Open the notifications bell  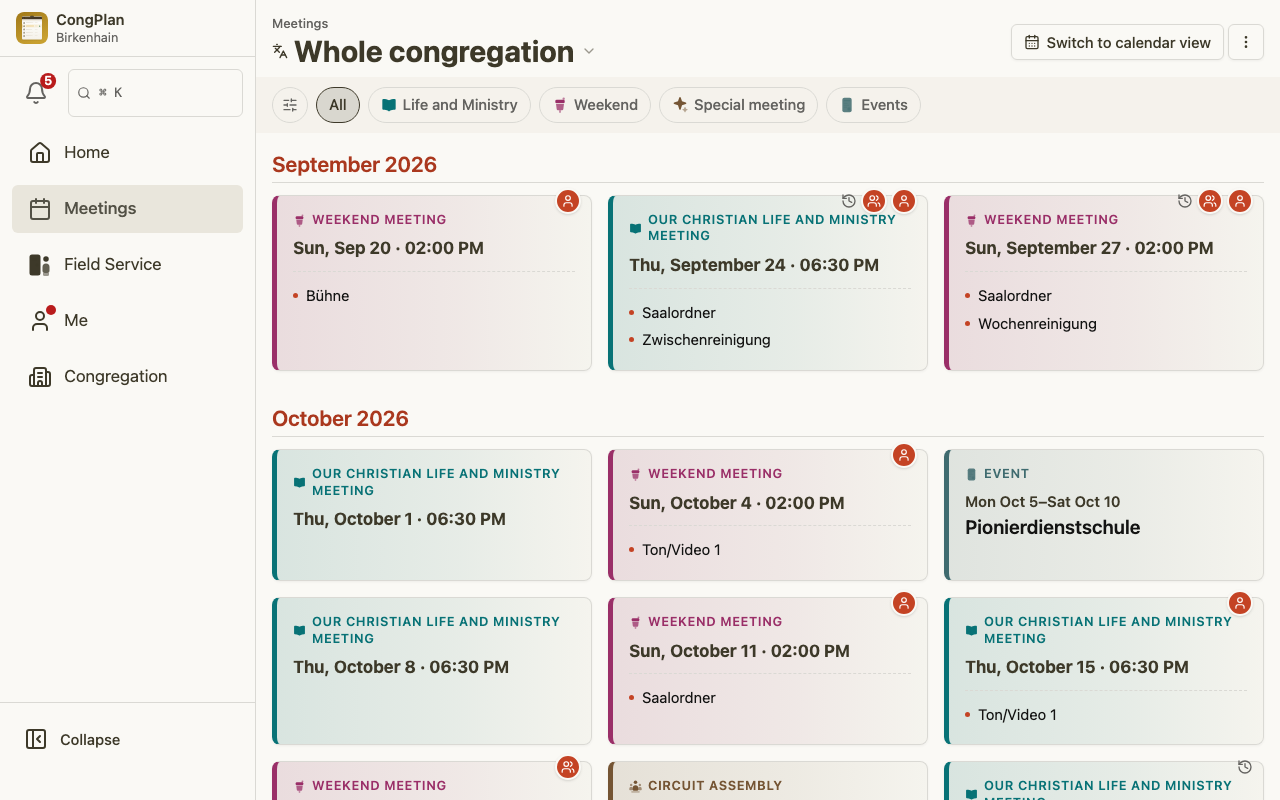(x=36, y=92)
